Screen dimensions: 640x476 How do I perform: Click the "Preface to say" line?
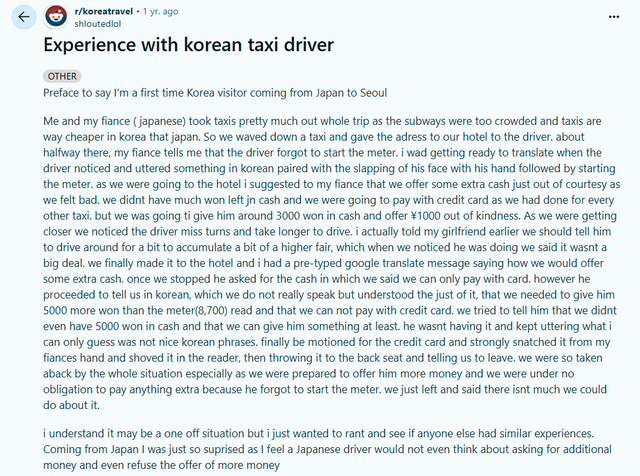pos(215,93)
